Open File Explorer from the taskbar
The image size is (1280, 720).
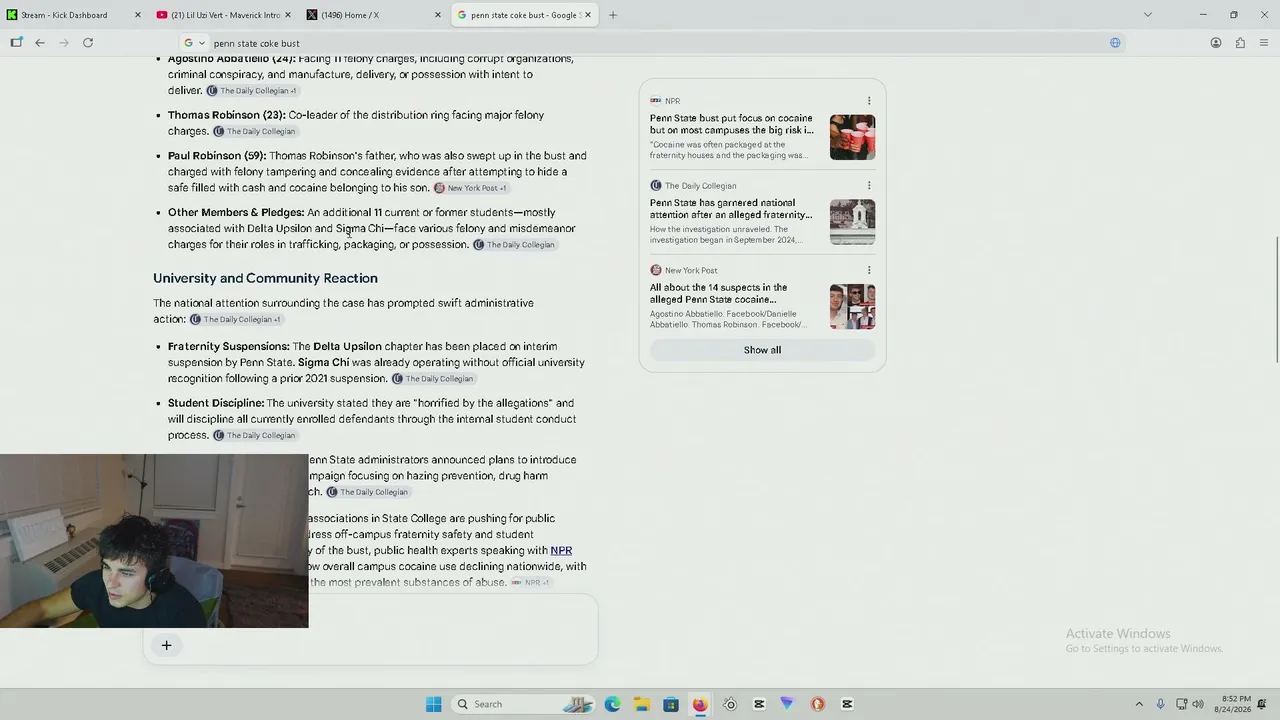641,704
